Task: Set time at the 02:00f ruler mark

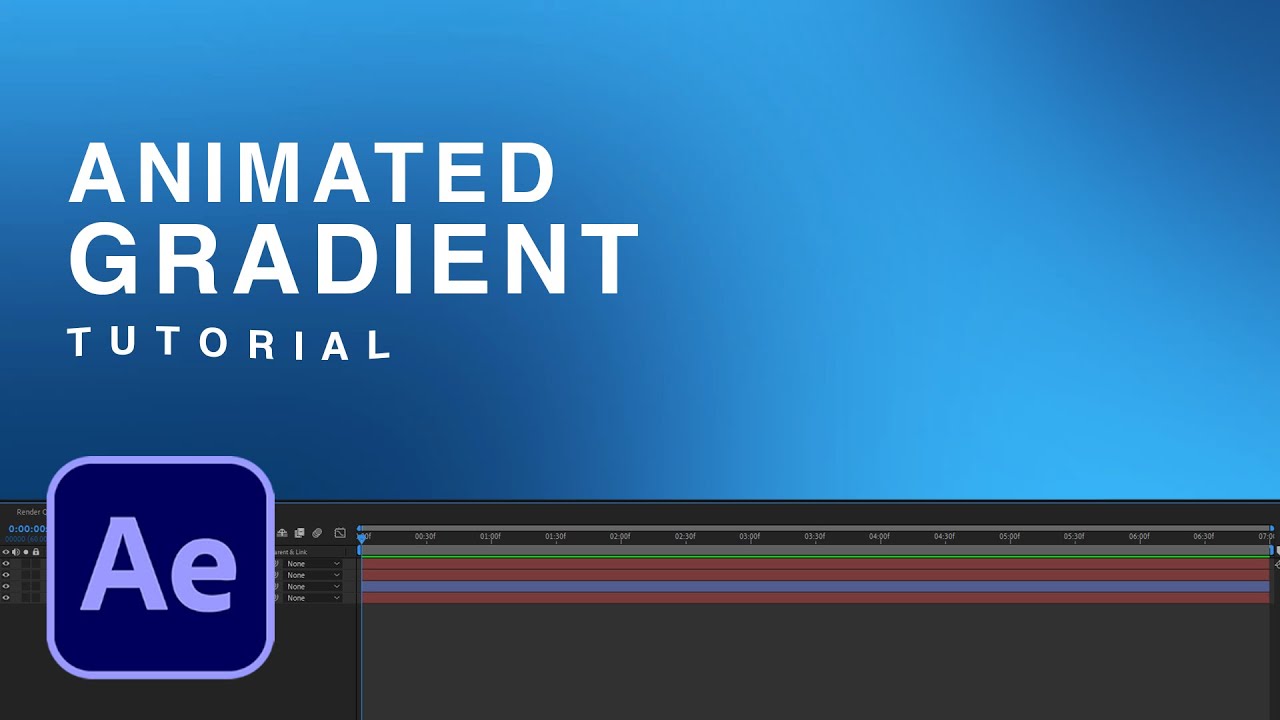Action: click(620, 536)
